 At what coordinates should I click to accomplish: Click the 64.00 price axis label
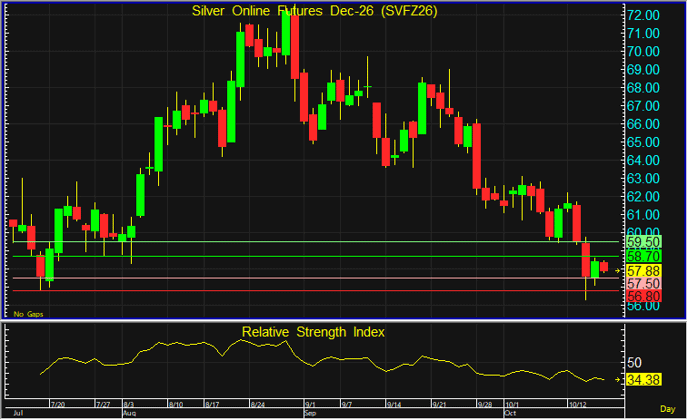click(x=643, y=161)
